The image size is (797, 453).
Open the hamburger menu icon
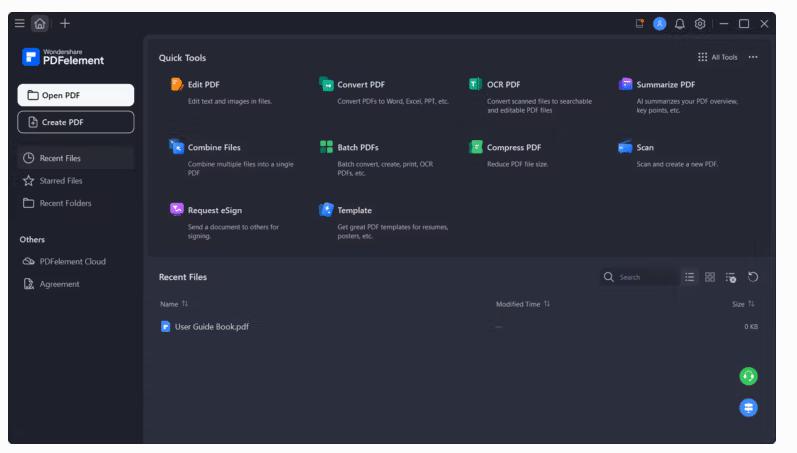19,23
